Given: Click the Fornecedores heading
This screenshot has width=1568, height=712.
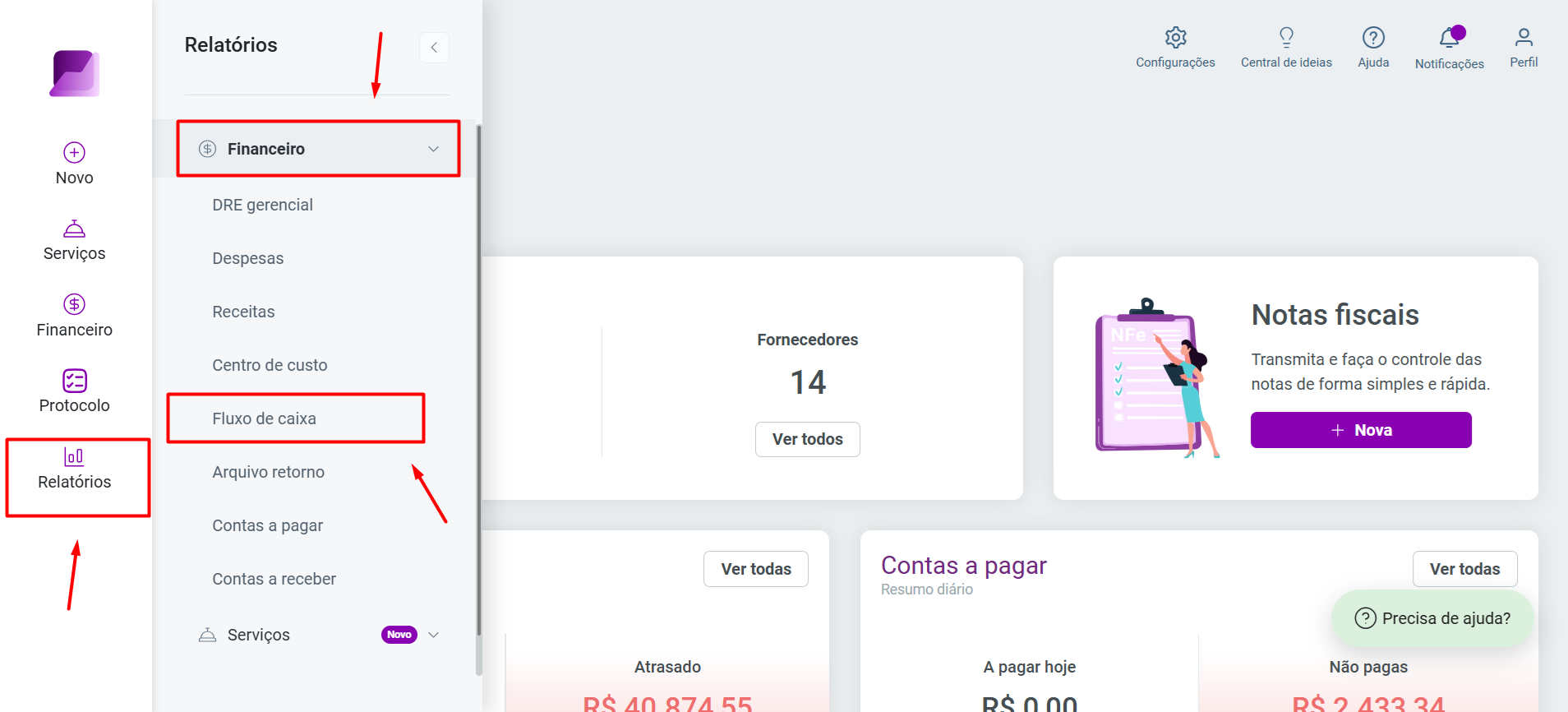Looking at the screenshot, I should tap(808, 340).
